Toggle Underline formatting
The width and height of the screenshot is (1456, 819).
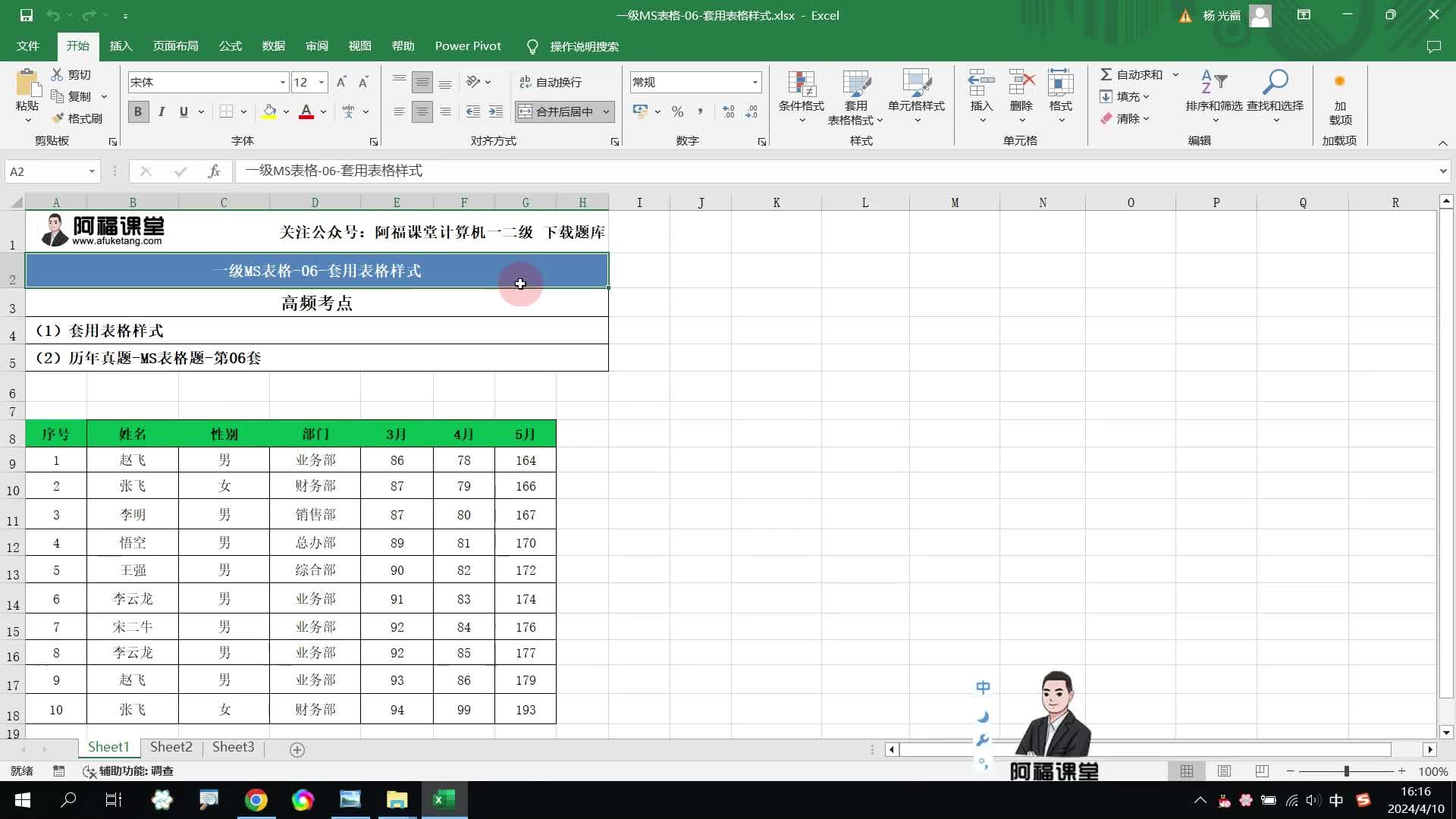tap(184, 111)
